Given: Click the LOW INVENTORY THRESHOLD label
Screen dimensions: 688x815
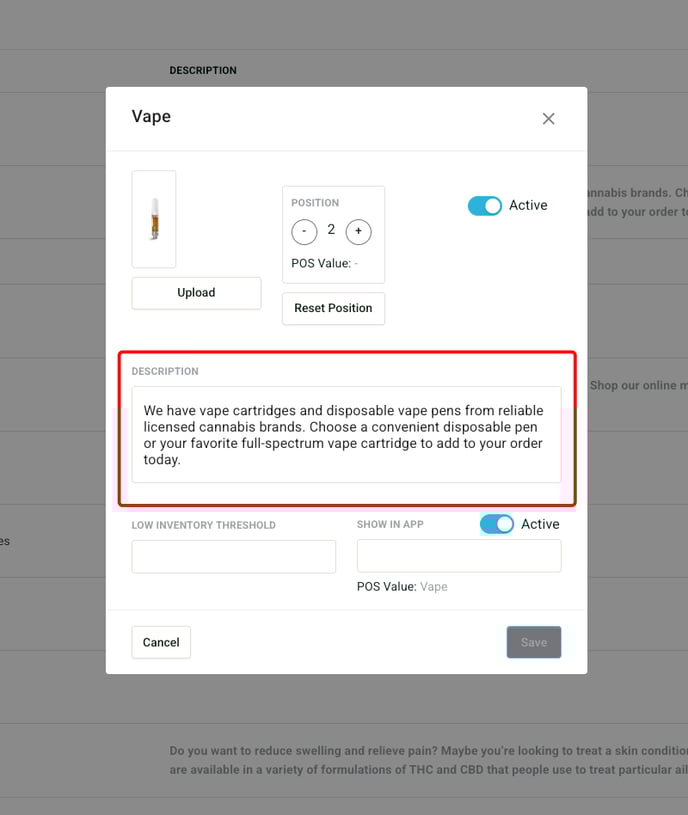Looking at the screenshot, I should 203,525.
